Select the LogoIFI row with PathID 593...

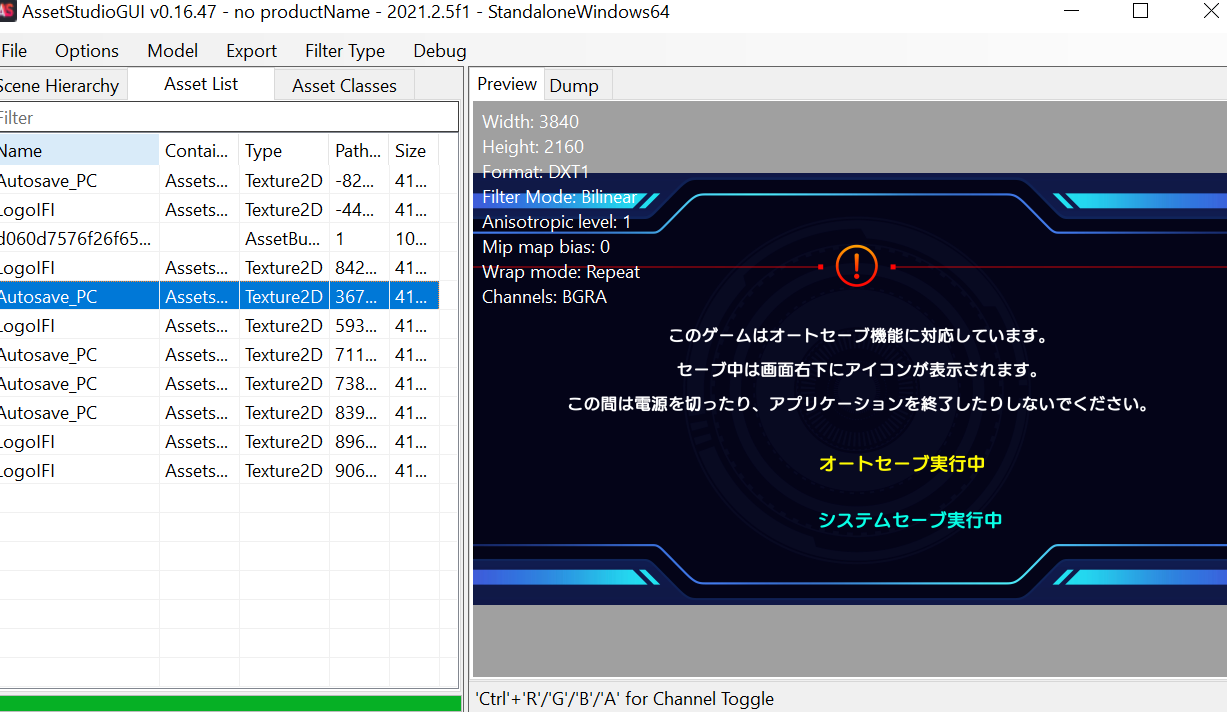tap(219, 326)
